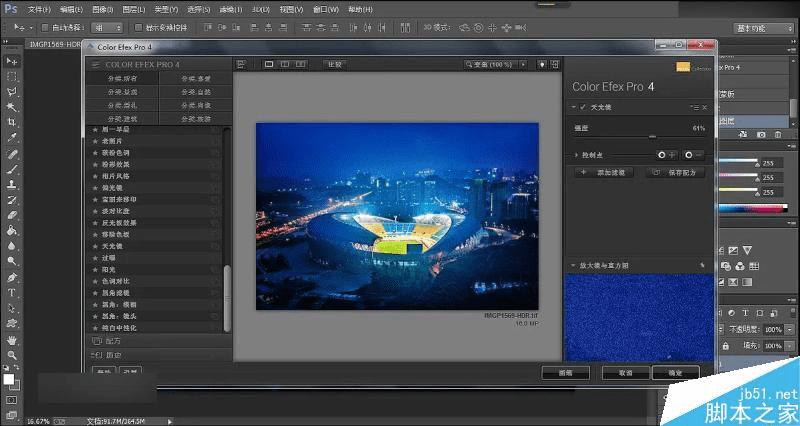Image resolution: width=800 pixels, height=426 pixels.
Task: Open the 基本功能 workspace dropdown
Action: click(763, 29)
